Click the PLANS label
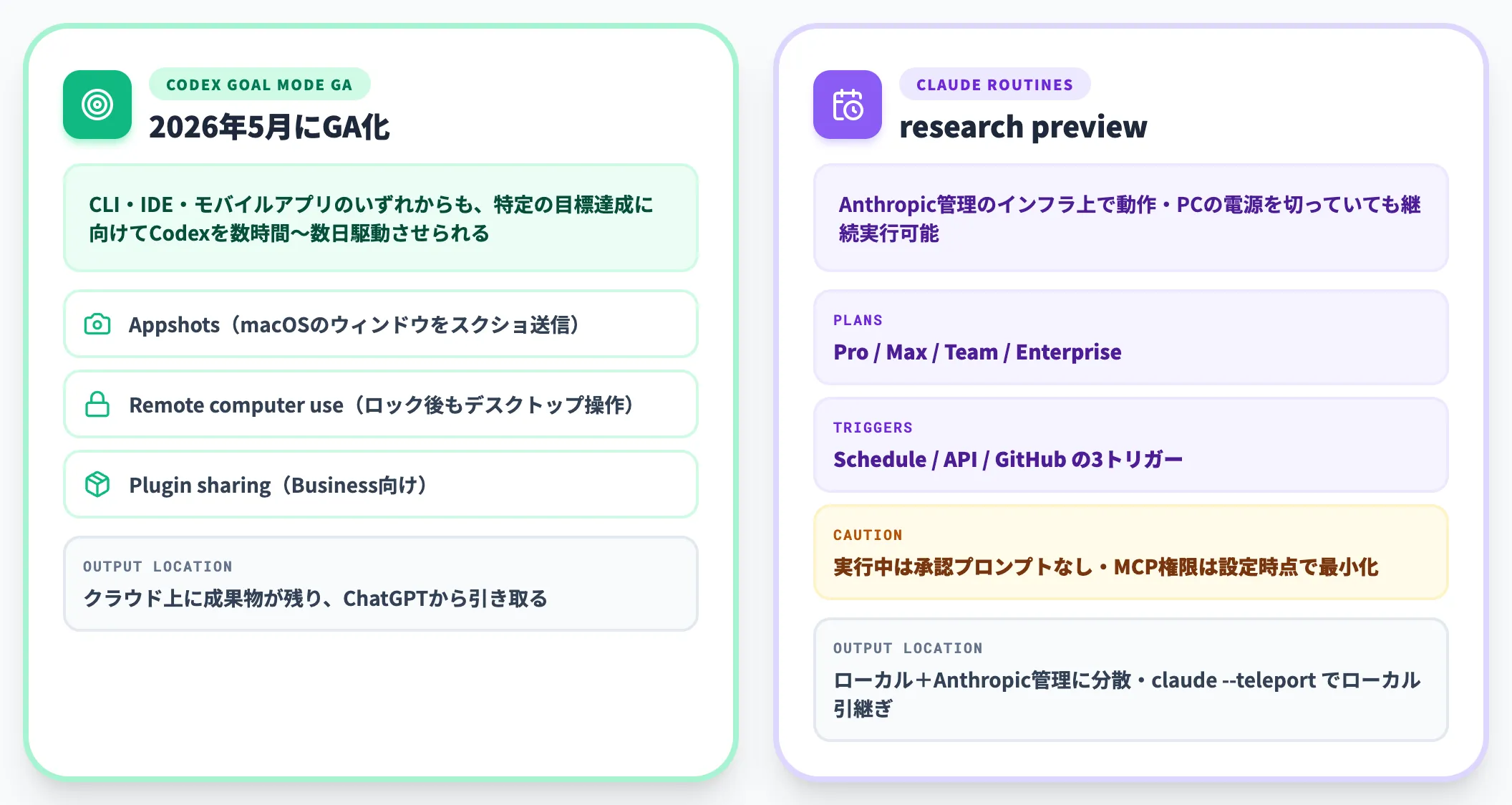1512x805 pixels. [858, 320]
